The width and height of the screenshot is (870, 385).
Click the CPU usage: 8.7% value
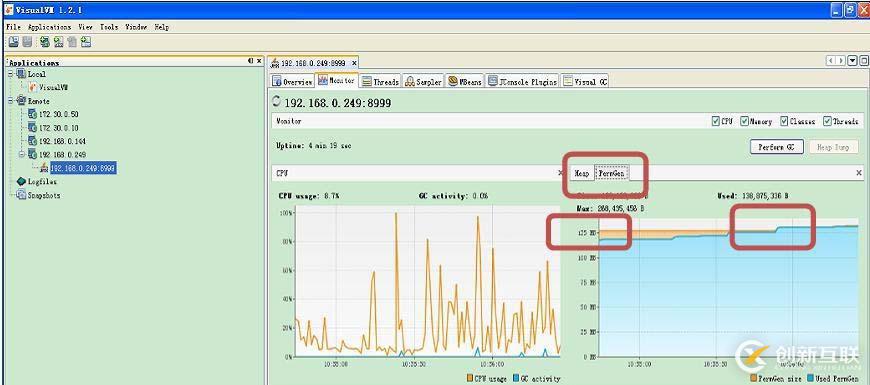click(308, 196)
